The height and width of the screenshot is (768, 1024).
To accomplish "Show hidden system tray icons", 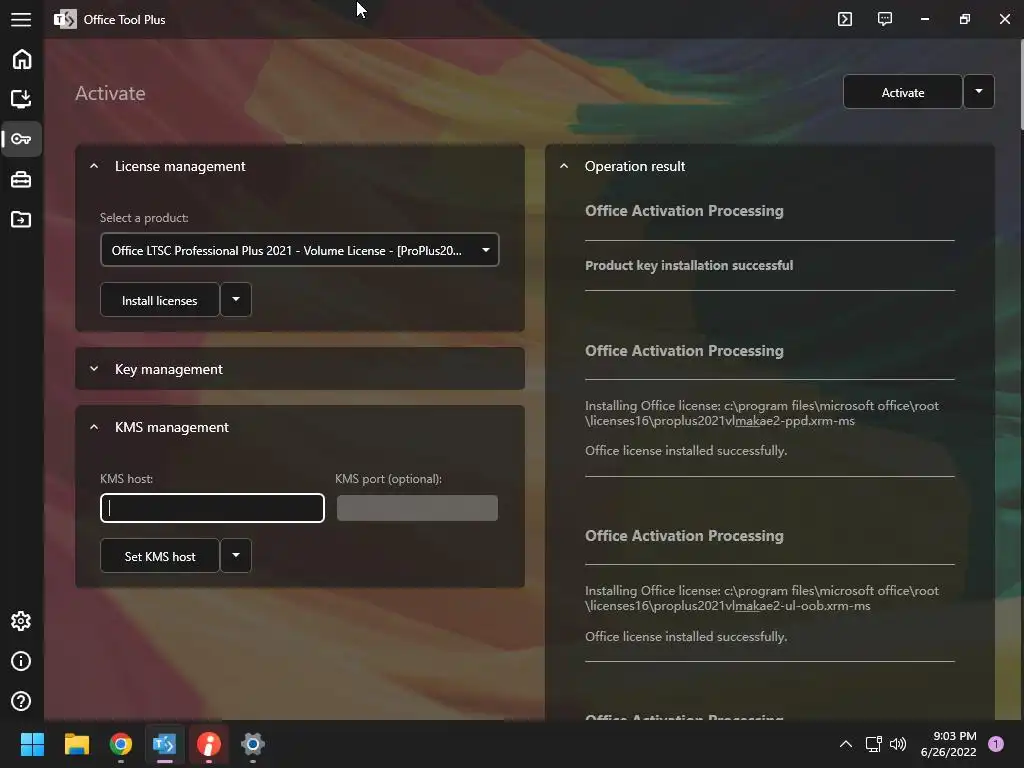I will tap(846, 744).
